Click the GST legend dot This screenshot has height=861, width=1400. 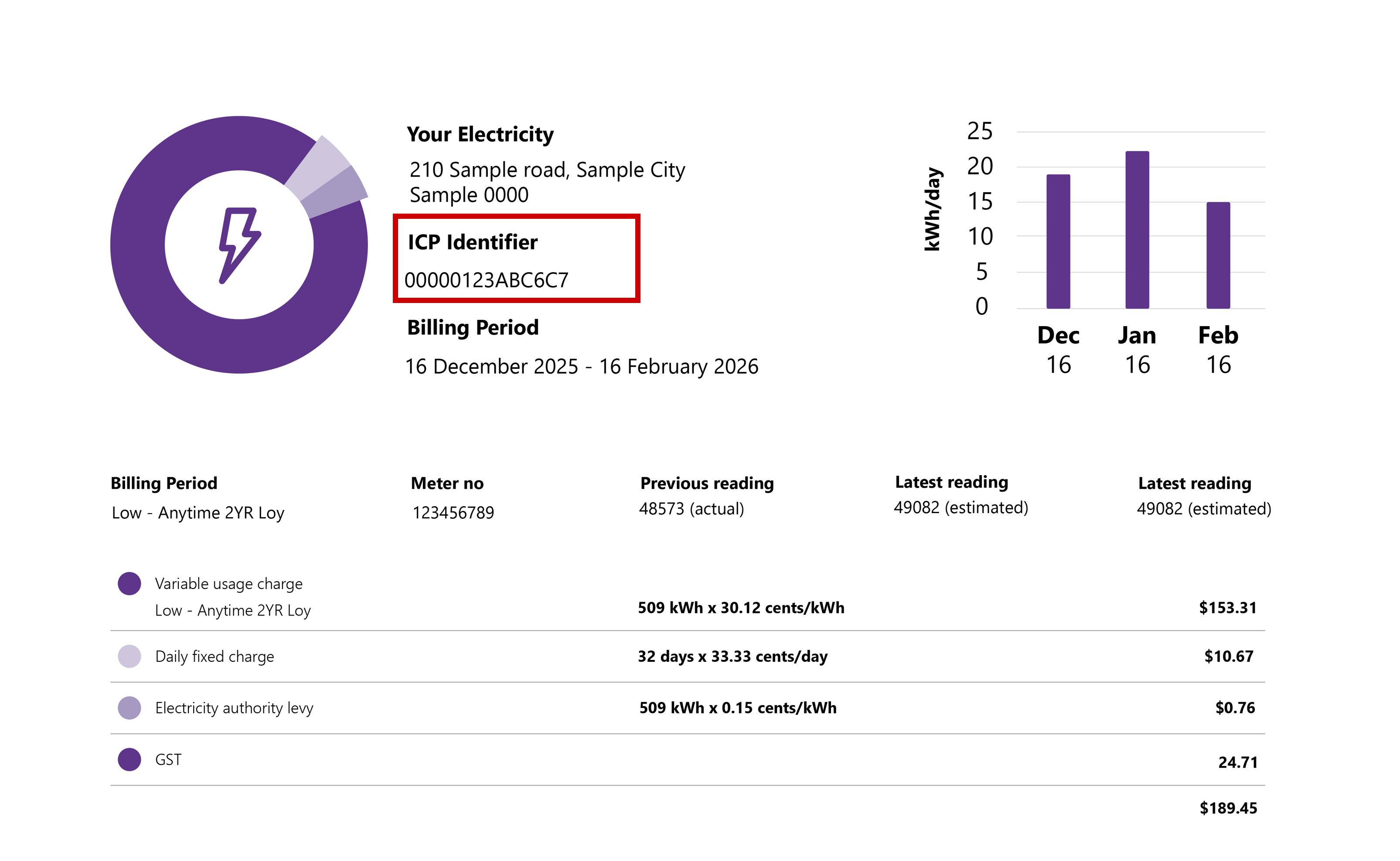point(129,759)
